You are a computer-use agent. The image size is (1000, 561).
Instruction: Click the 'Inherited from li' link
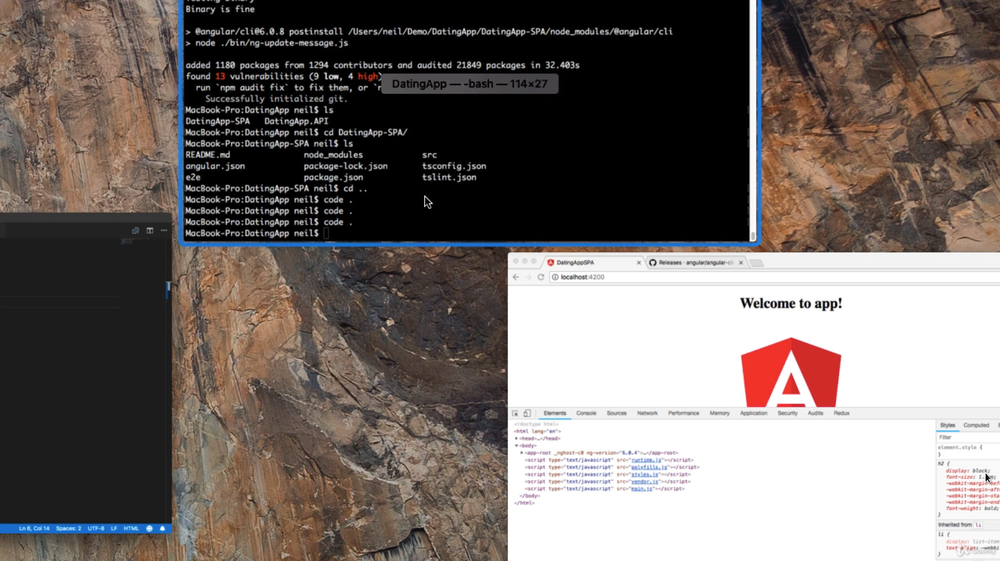(978, 525)
